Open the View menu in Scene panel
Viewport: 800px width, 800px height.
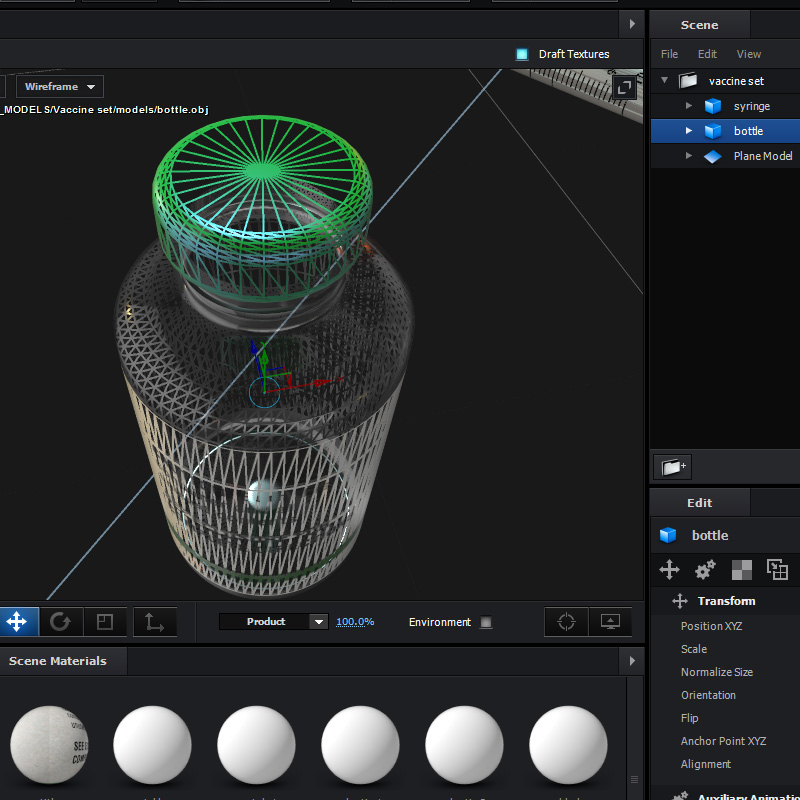pyautogui.click(x=748, y=54)
